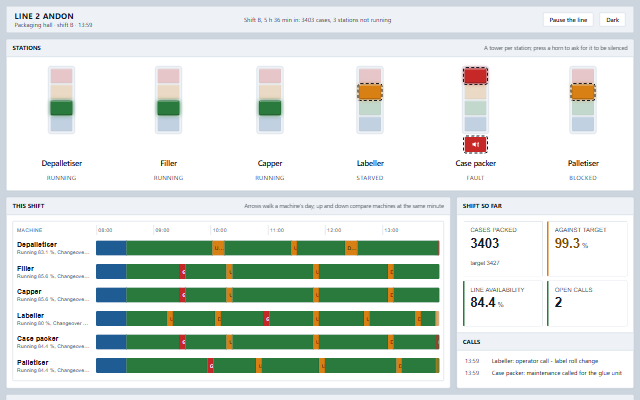This screenshot has height=400, width=640.
Task: Open the Labeller label roll change call
Action: click(545, 361)
